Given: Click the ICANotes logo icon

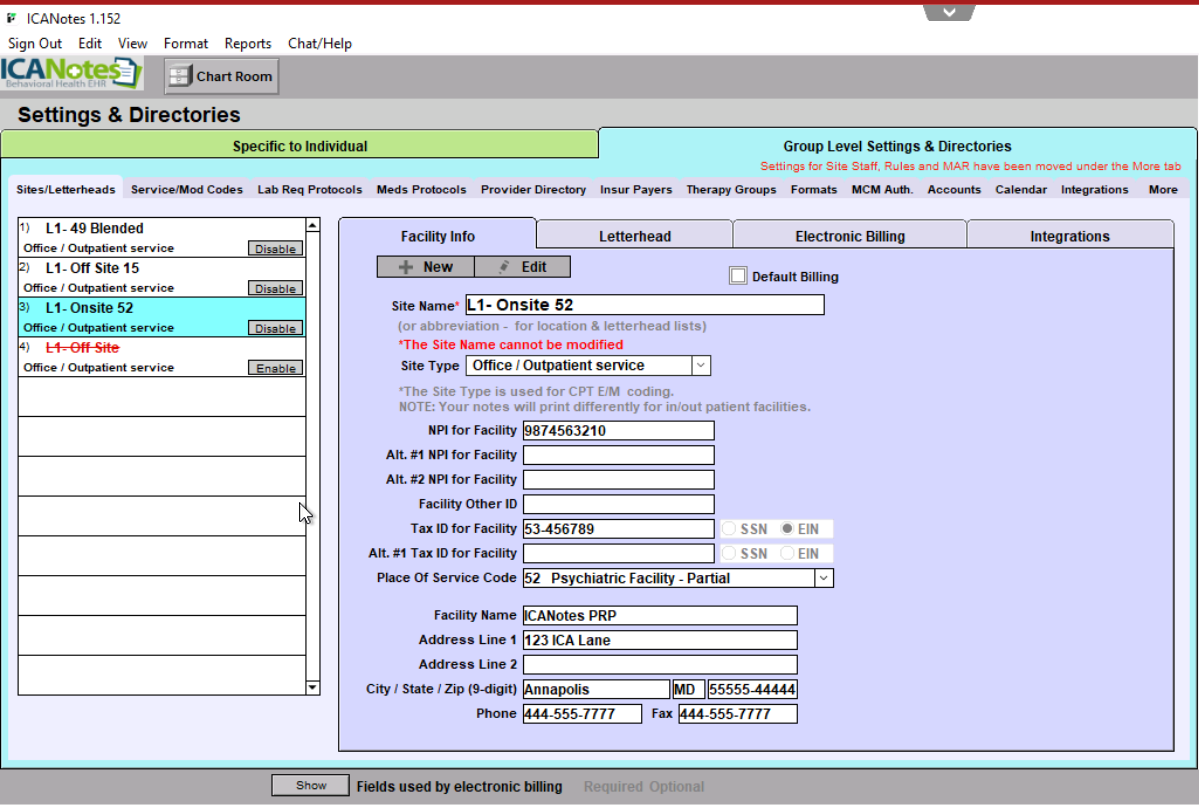Looking at the screenshot, I should (71, 74).
